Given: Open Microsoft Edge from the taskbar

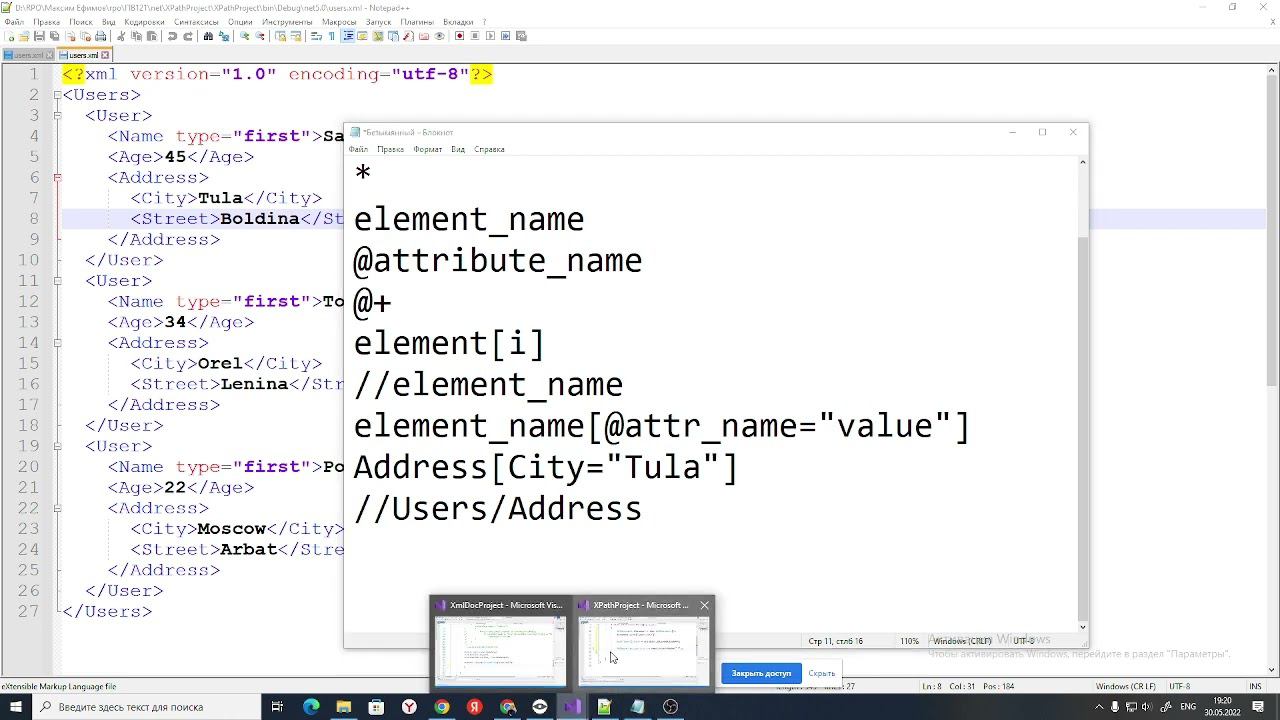Looking at the screenshot, I should coord(311,707).
